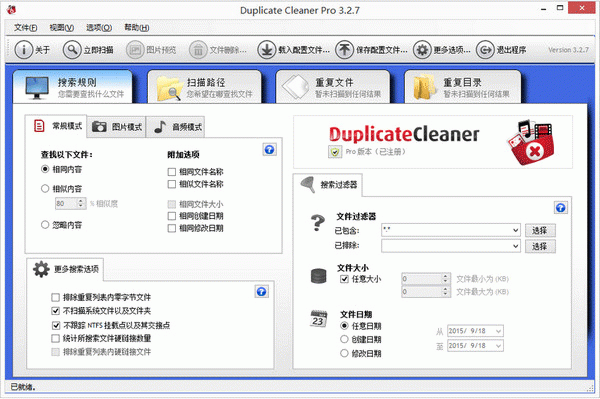
Task: Open the 选项 menu
Action: (x=99, y=28)
